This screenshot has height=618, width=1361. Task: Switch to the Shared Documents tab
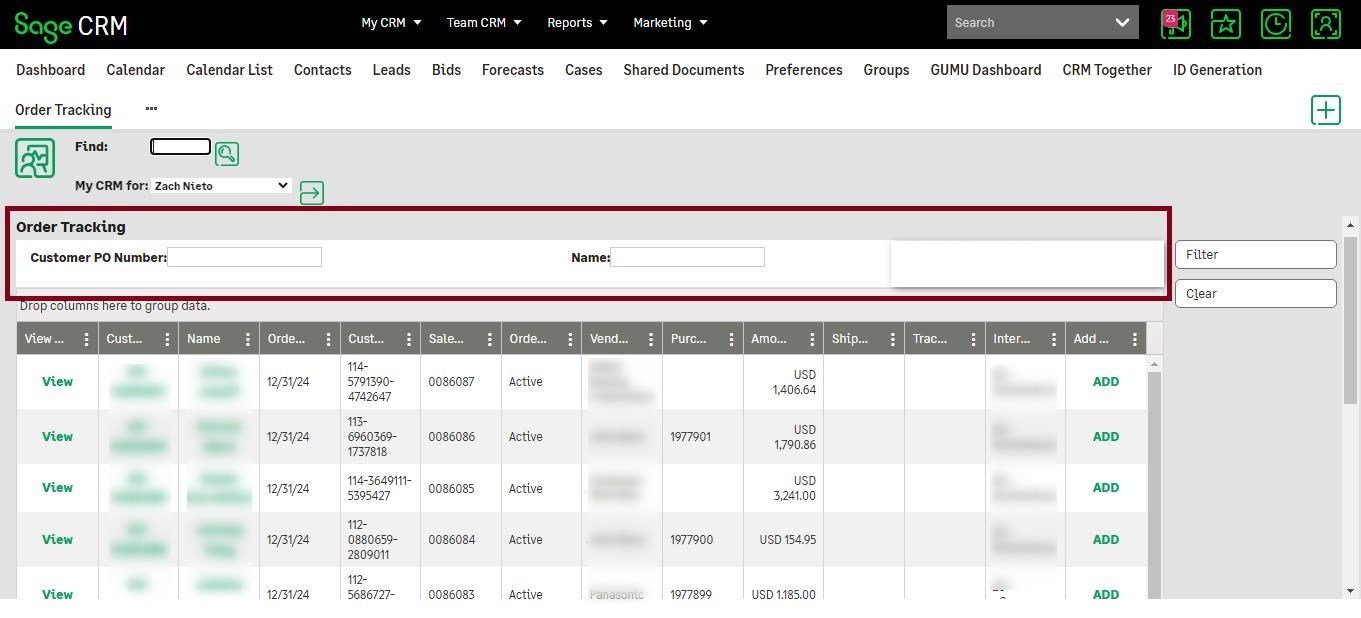[683, 70]
